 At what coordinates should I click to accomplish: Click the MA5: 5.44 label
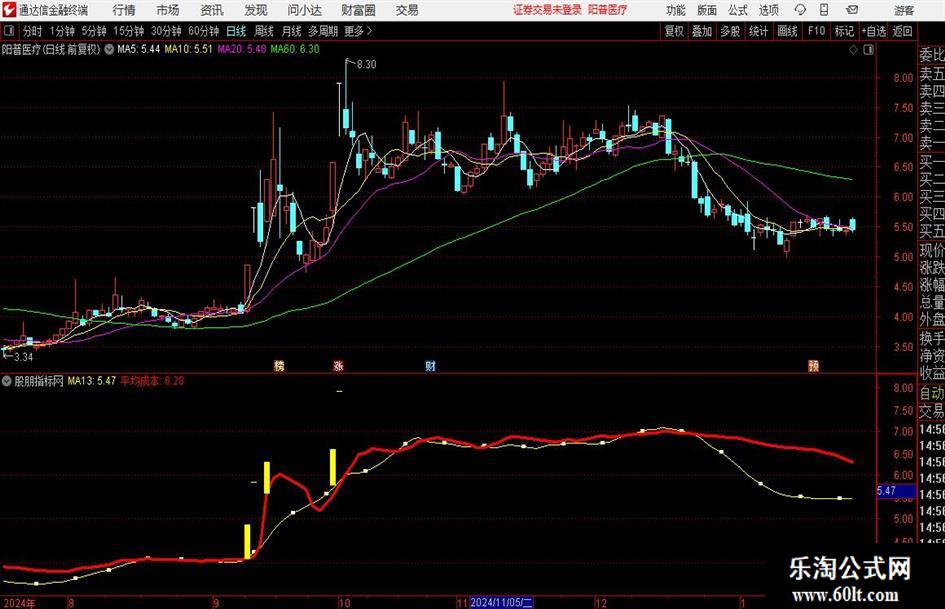tap(139, 49)
